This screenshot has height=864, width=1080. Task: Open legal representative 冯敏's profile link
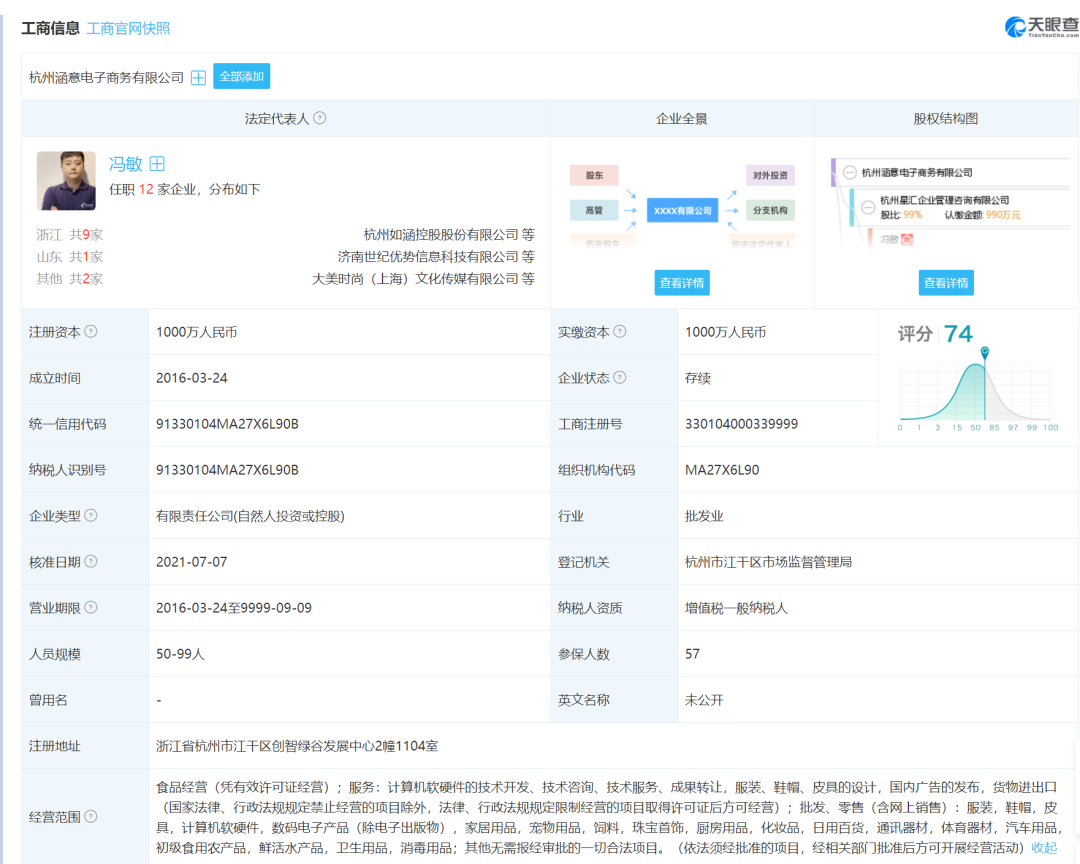125,164
